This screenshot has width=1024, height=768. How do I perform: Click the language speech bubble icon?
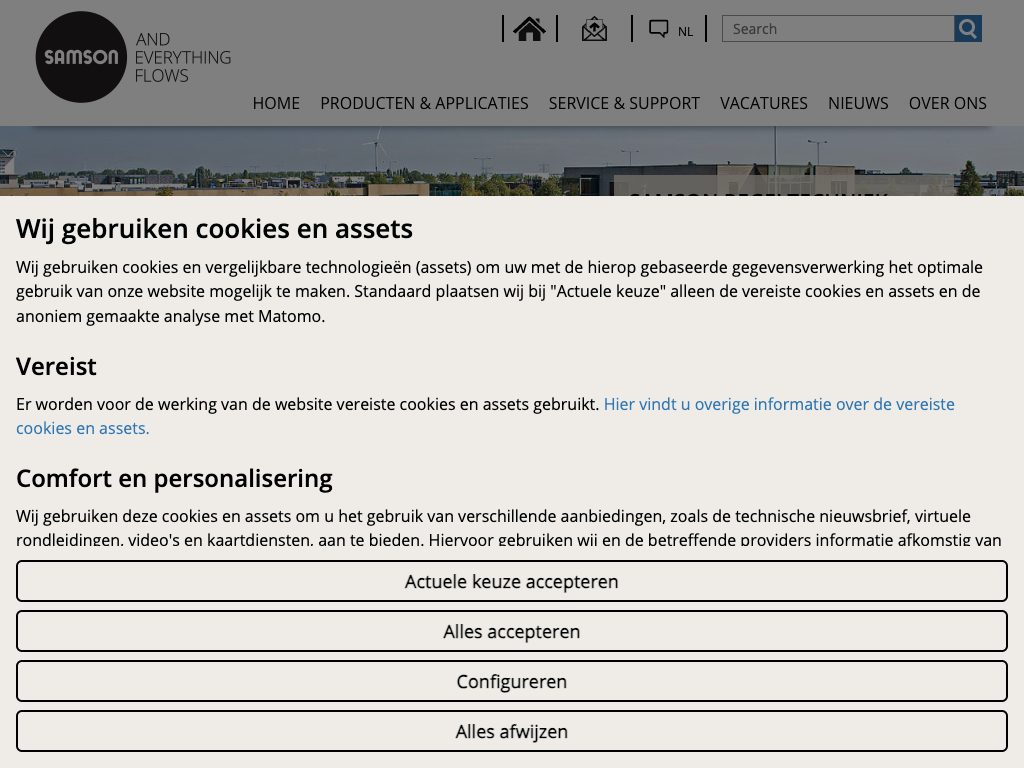click(658, 29)
